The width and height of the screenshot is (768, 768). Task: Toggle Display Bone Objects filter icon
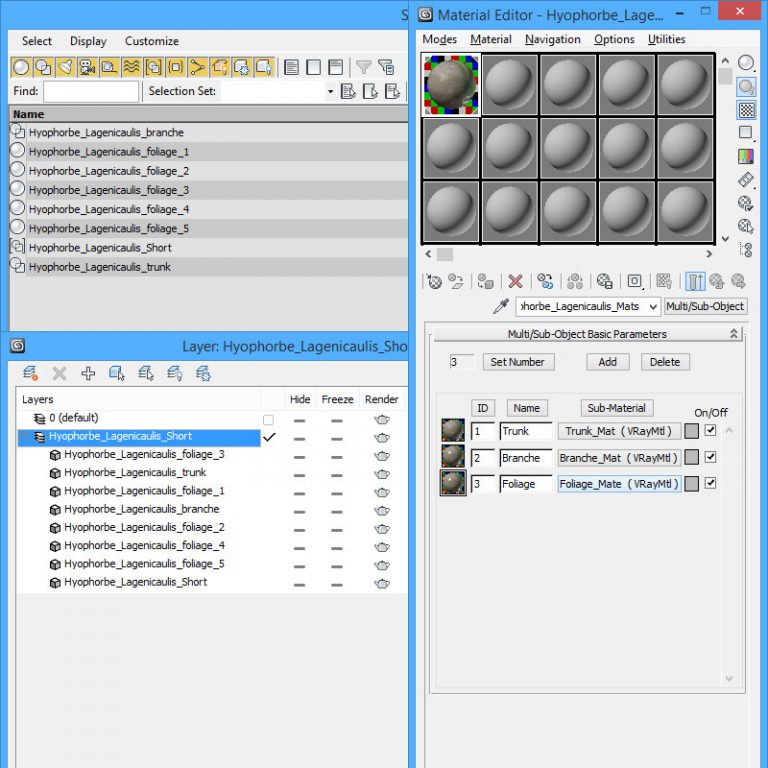(197, 67)
